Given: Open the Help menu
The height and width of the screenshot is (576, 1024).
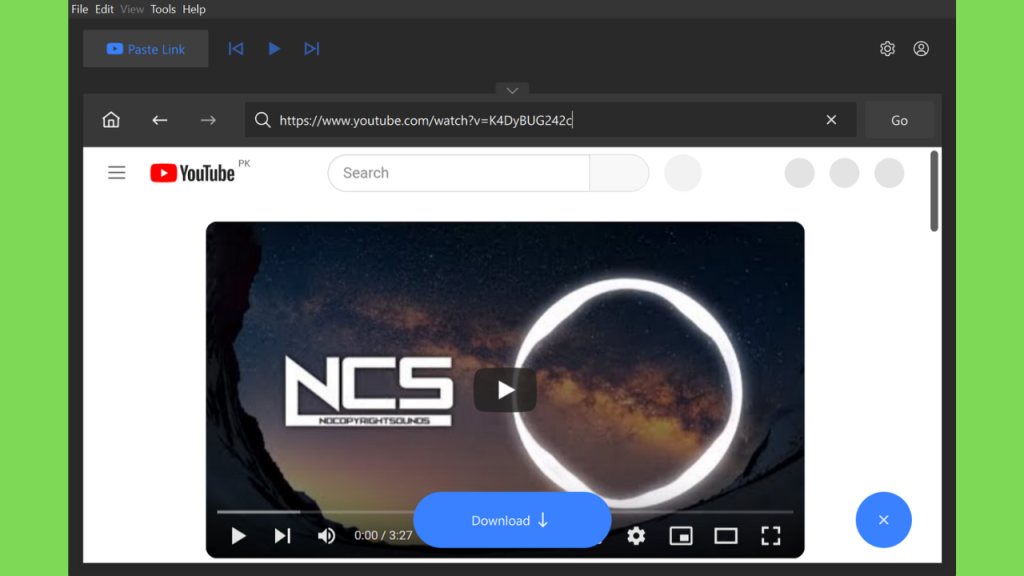Looking at the screenshot, I should click(194, 9).
